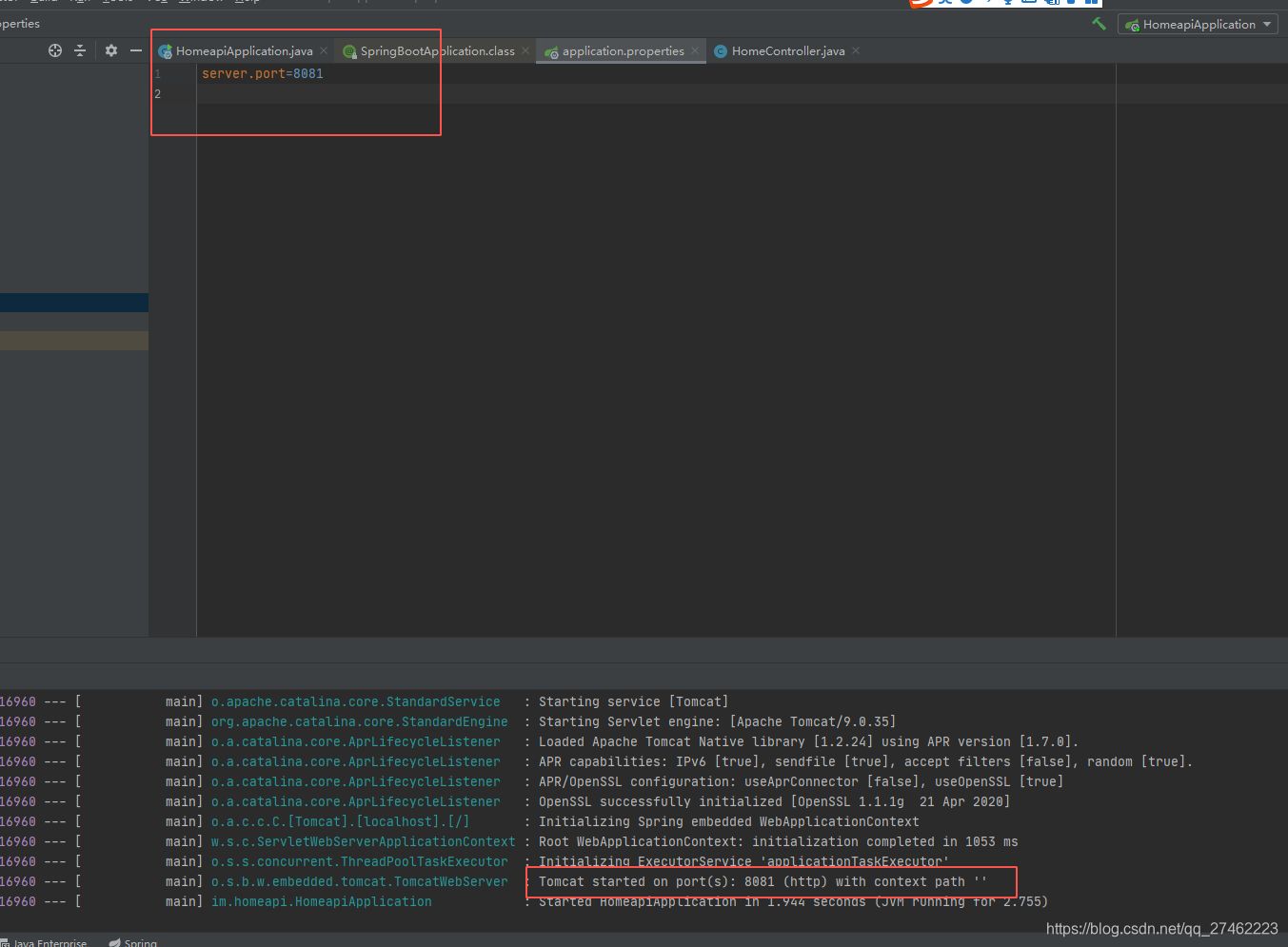Click 'o.a.c.c.C.[Tomcat].[localhost].[/]' logger name
The width and height of the screenshot is (1288, 947).
340,822
